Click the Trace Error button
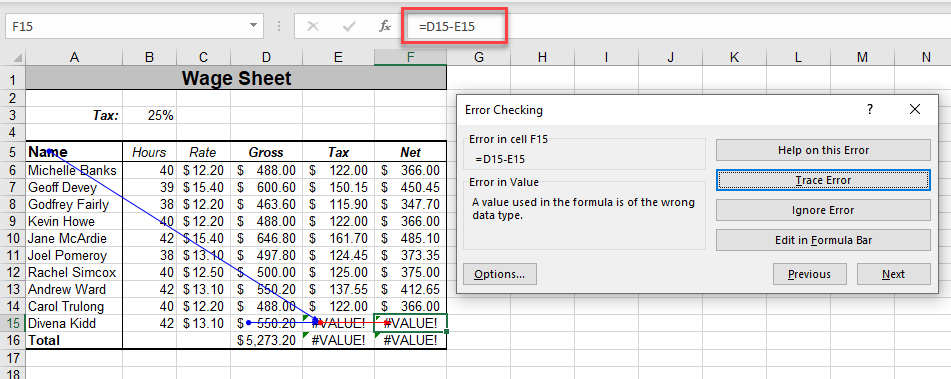Viewport: 951px width, 379px height. [x=823, y=180]
